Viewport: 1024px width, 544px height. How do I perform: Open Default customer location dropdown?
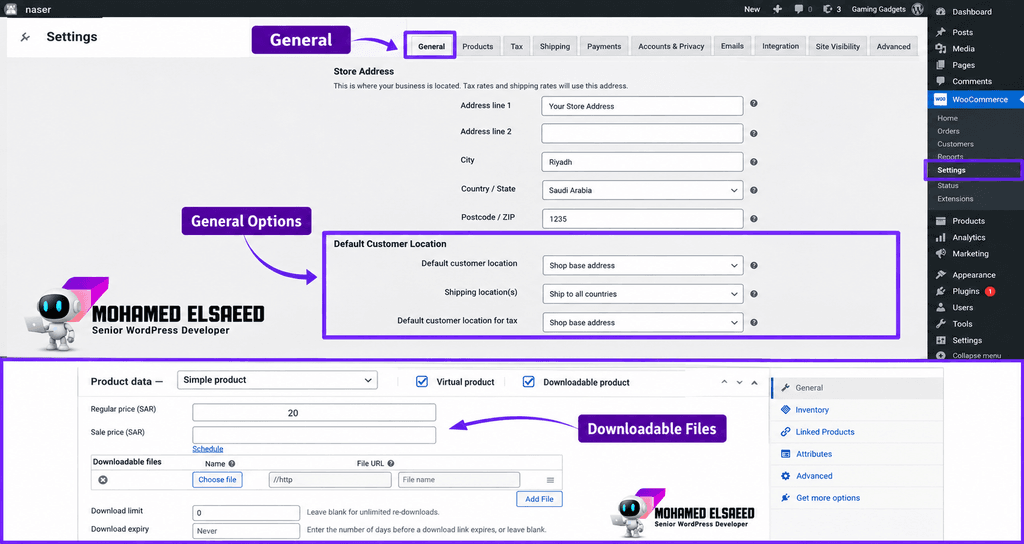(643, 265)
